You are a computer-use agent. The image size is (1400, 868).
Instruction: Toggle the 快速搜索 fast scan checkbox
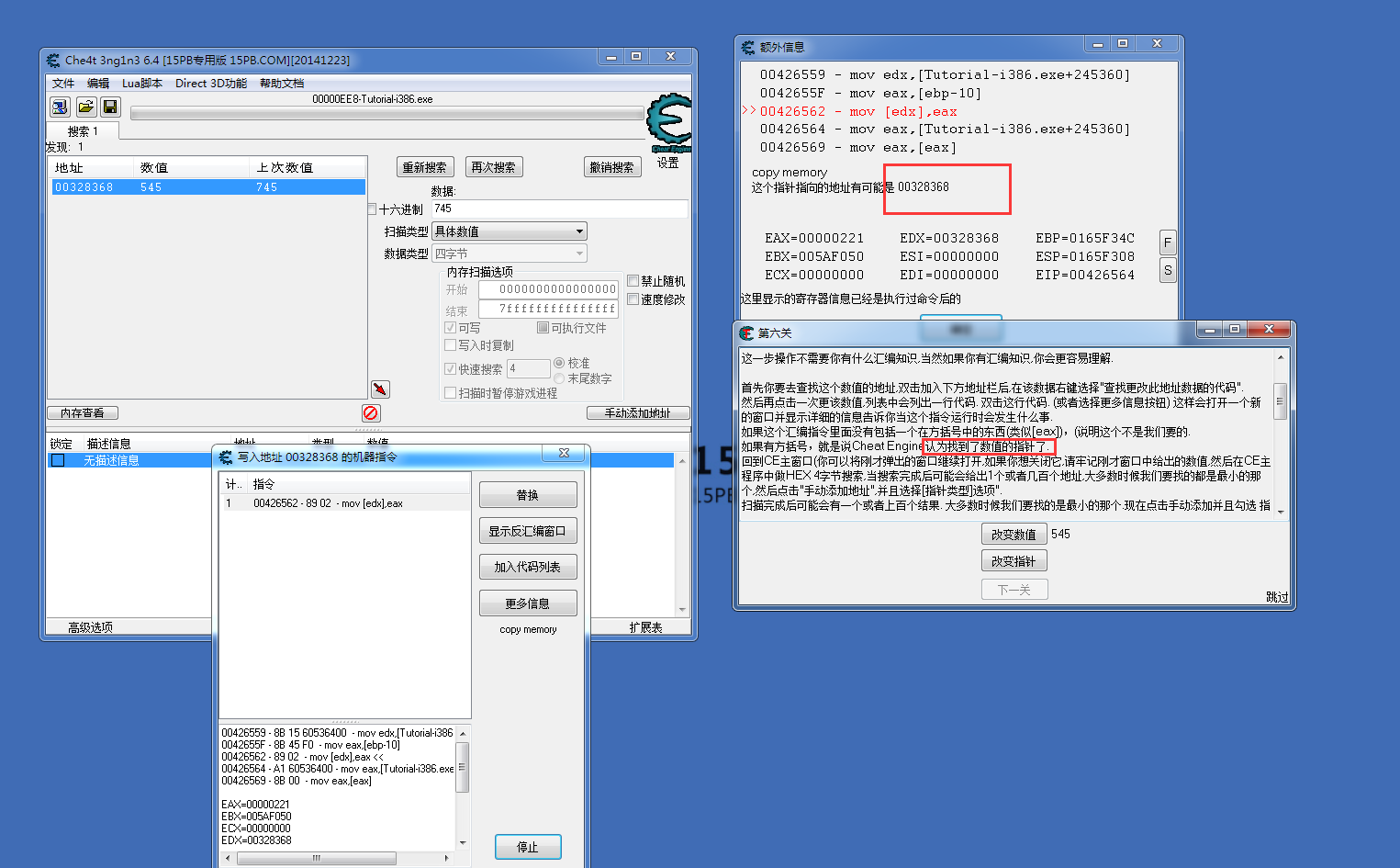click(450, 369)
